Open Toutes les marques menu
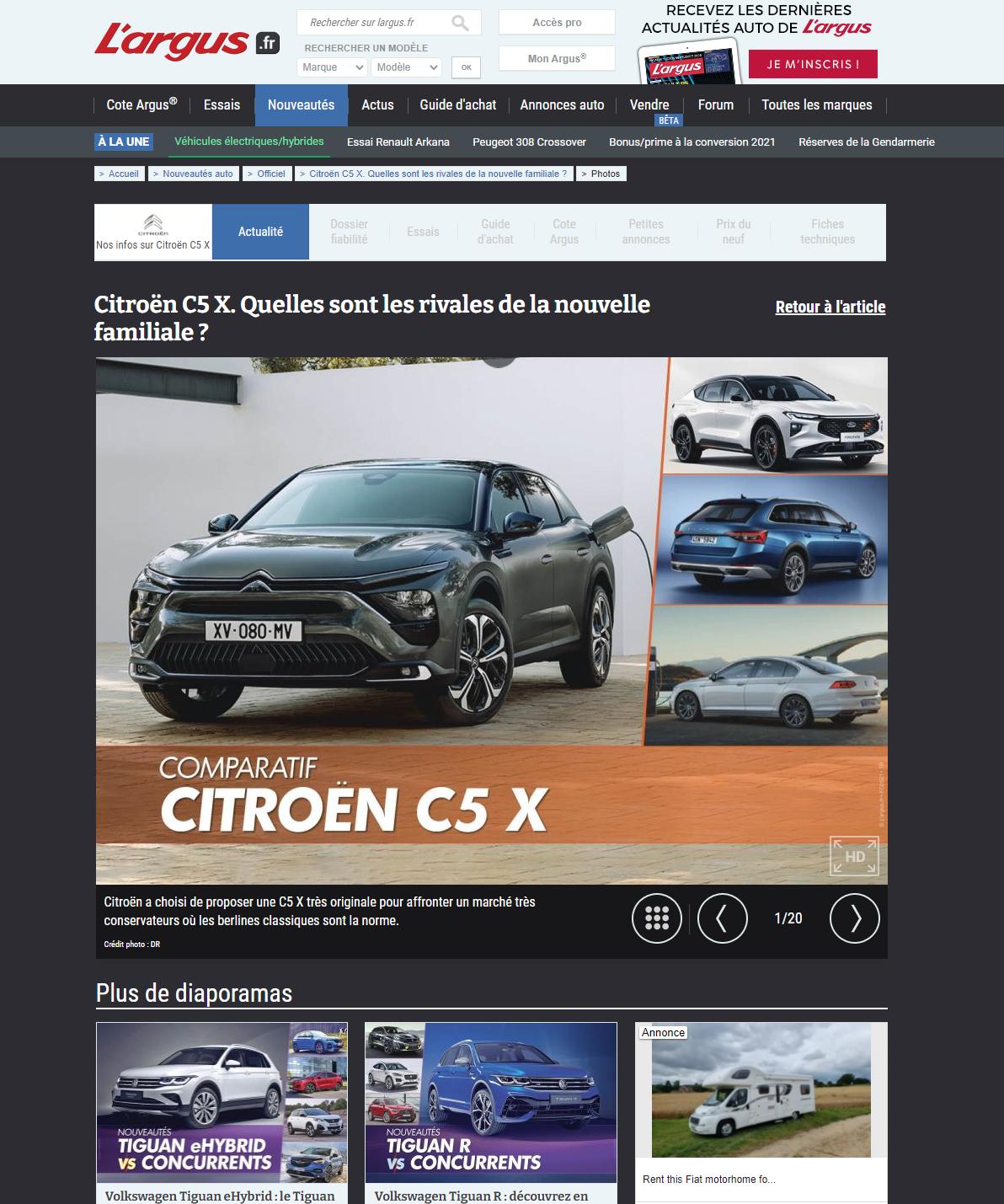1004x1204 pixels. 817,105
